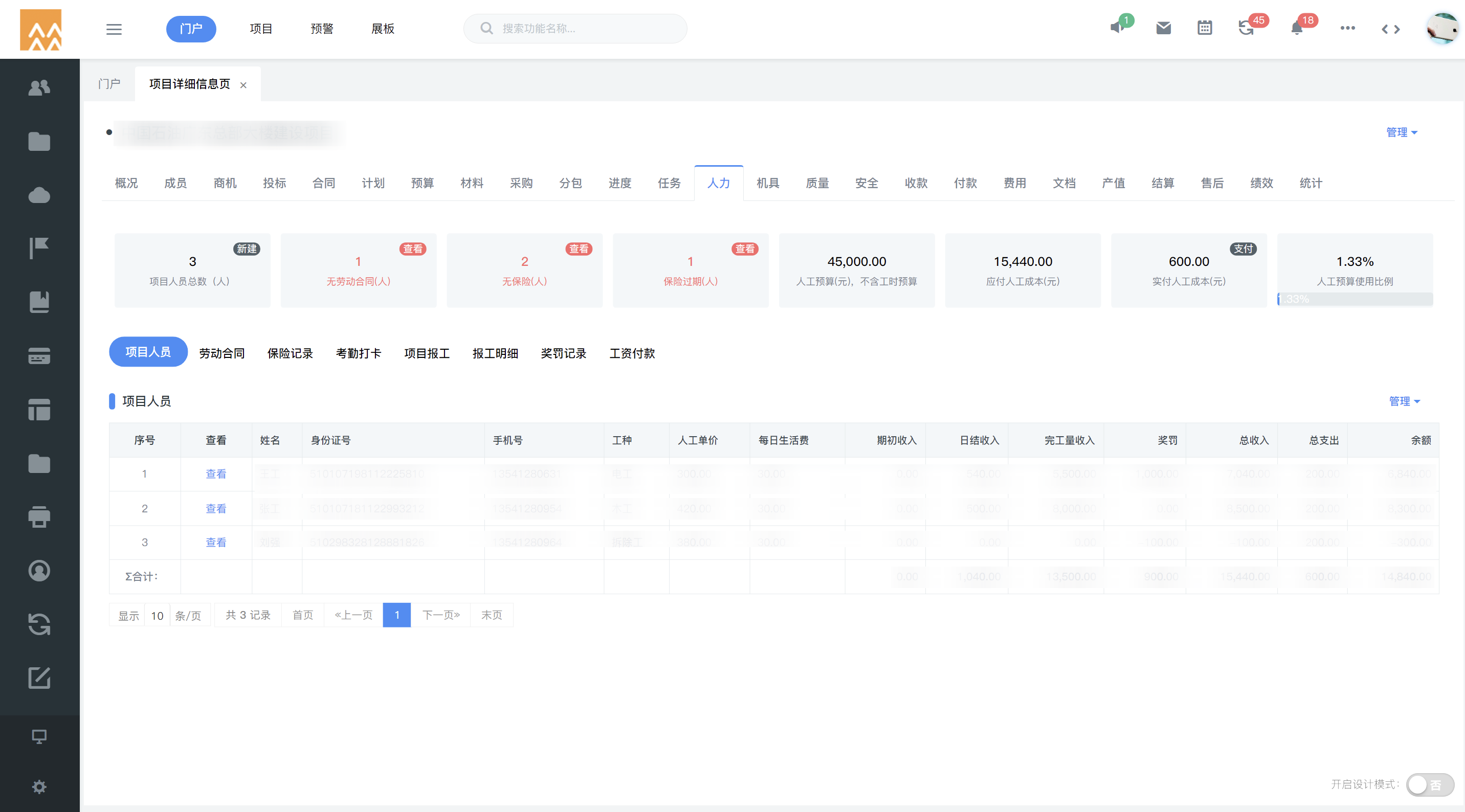Expand the top 管理 dropdown

point(1401,132)
